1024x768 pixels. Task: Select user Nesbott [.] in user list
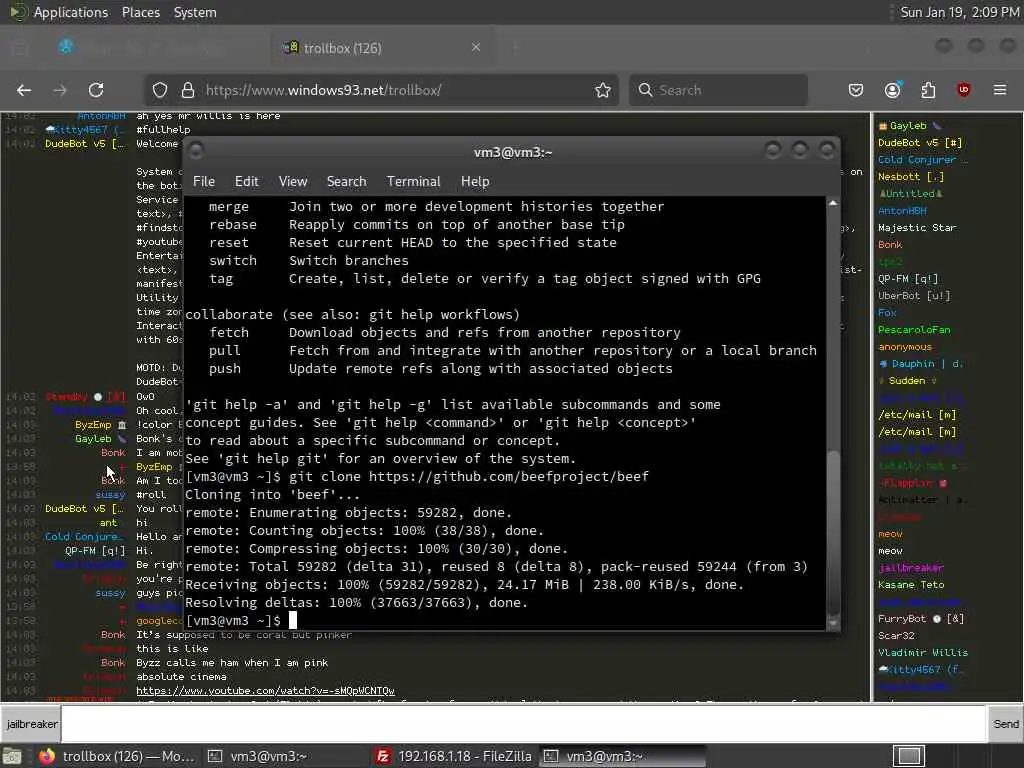pos(910,176)
